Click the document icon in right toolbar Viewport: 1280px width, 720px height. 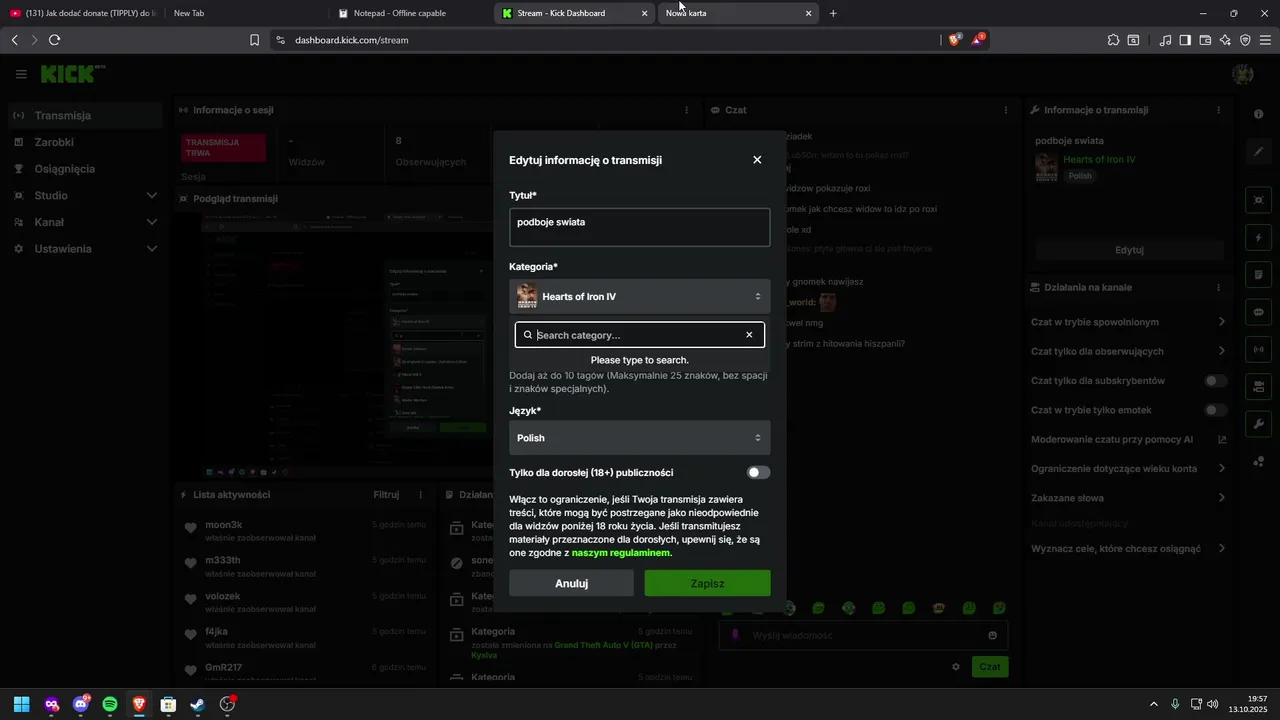1258,275
